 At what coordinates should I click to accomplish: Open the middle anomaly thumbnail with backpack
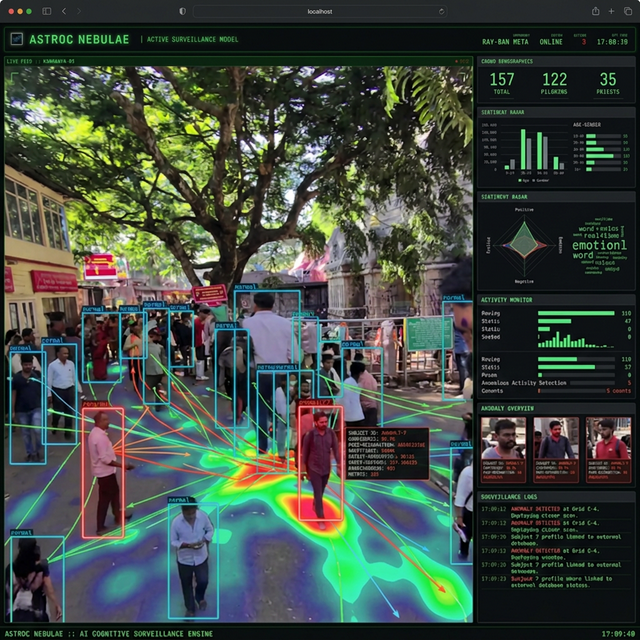point(556,450)
